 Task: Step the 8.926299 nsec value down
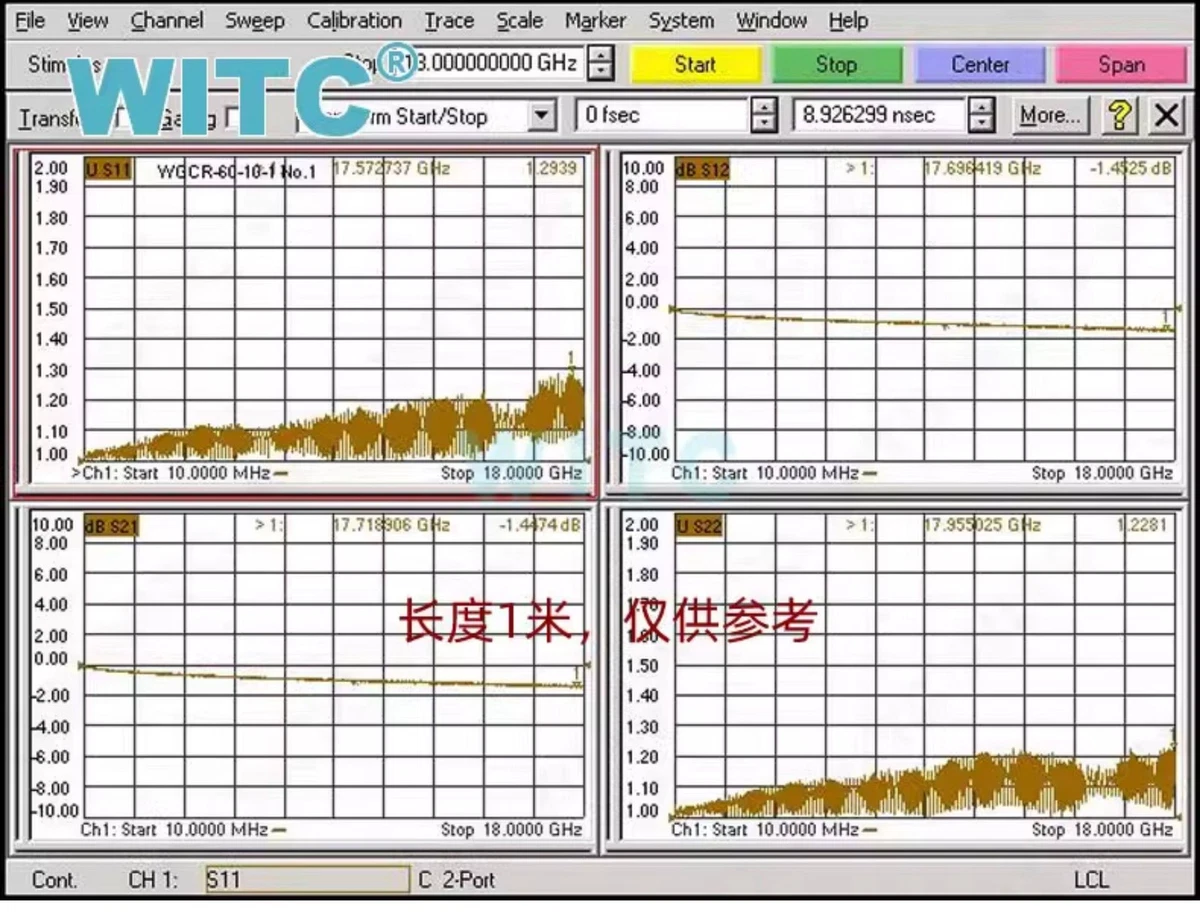click(x=981, y=124)
